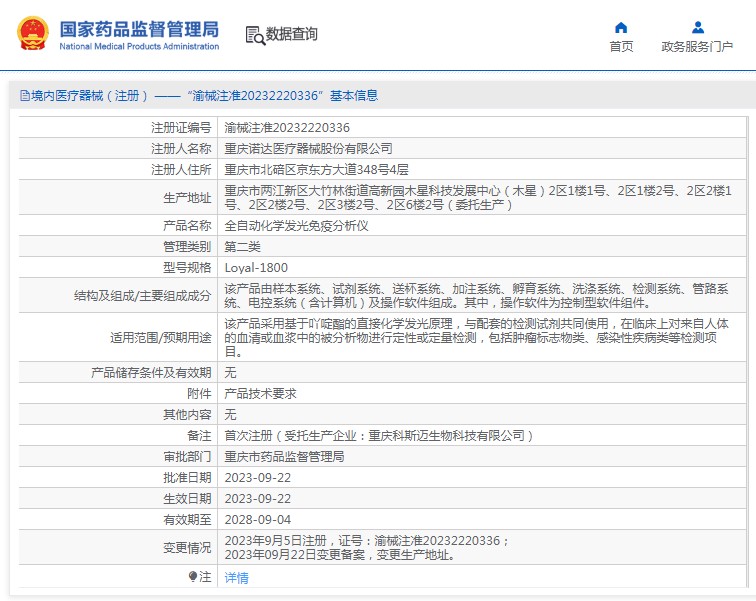Click the 审批部门 label
The width and height of the screenshot is (756, 601).
[187, 456]
